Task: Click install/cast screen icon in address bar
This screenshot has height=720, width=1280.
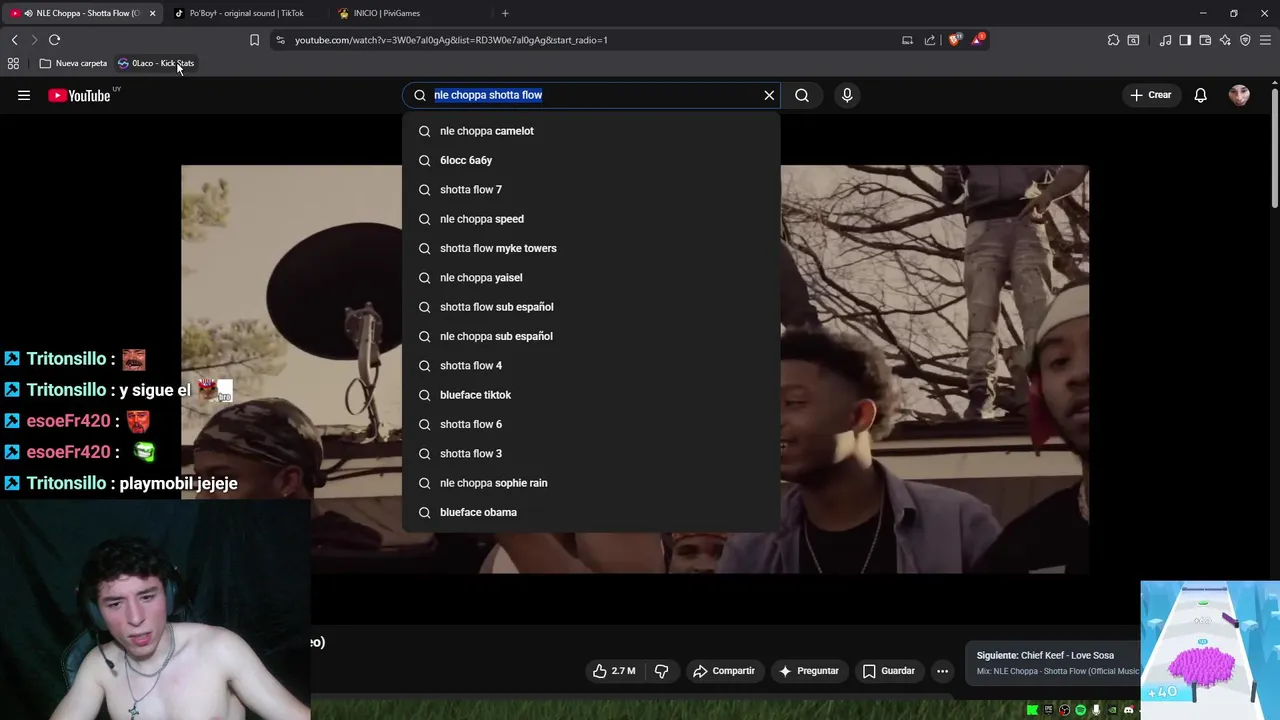Action: tap(907, 40)
